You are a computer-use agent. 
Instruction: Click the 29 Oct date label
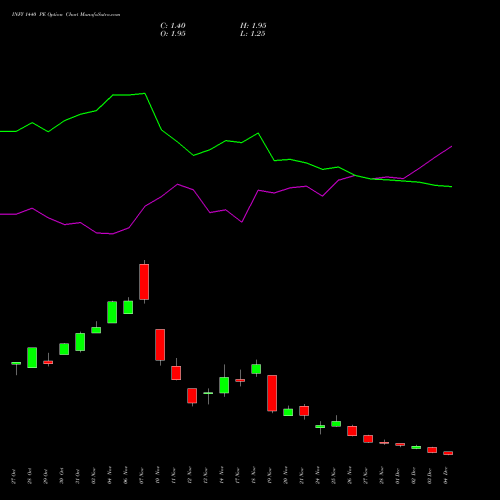(x=46, y=476)
